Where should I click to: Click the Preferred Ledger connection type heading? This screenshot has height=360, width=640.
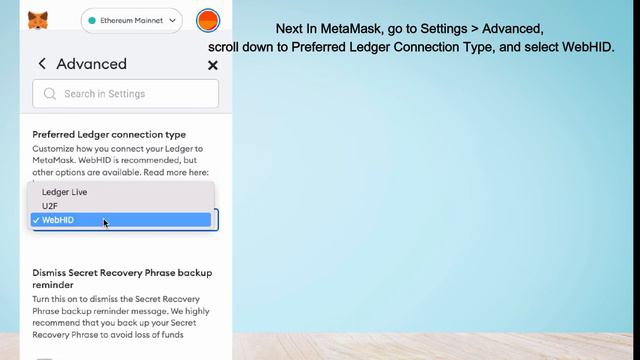[109, 135]
